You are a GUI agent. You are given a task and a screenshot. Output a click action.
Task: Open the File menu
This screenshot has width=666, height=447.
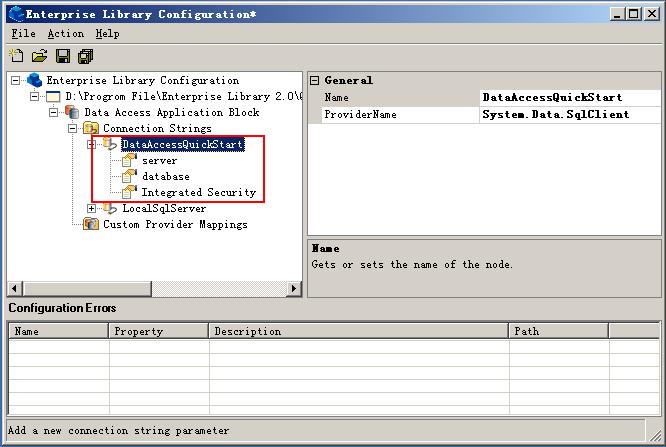(x=23, y=33)
